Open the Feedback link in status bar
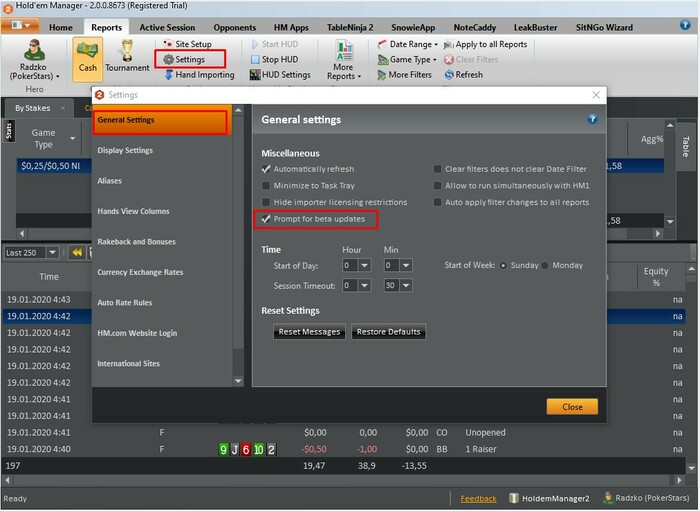 click(x=478, y=499)
